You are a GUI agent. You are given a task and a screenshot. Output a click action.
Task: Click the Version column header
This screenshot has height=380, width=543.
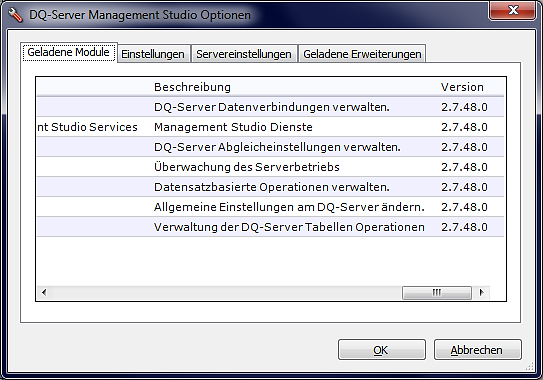462,87
